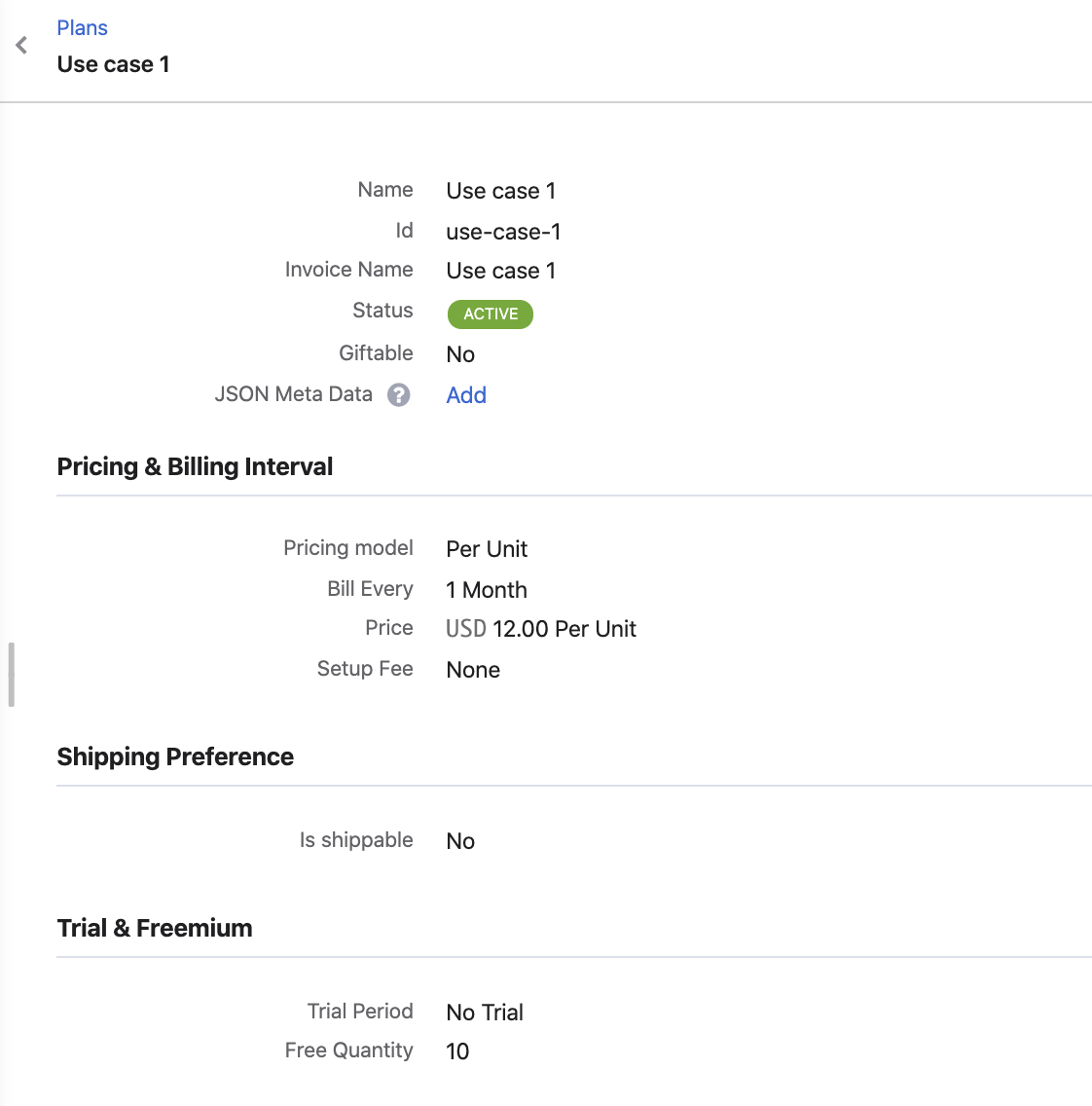Click the JSON Meta Data help icon
Viewport: 1092px width, 1106px height.
(399, 395)
